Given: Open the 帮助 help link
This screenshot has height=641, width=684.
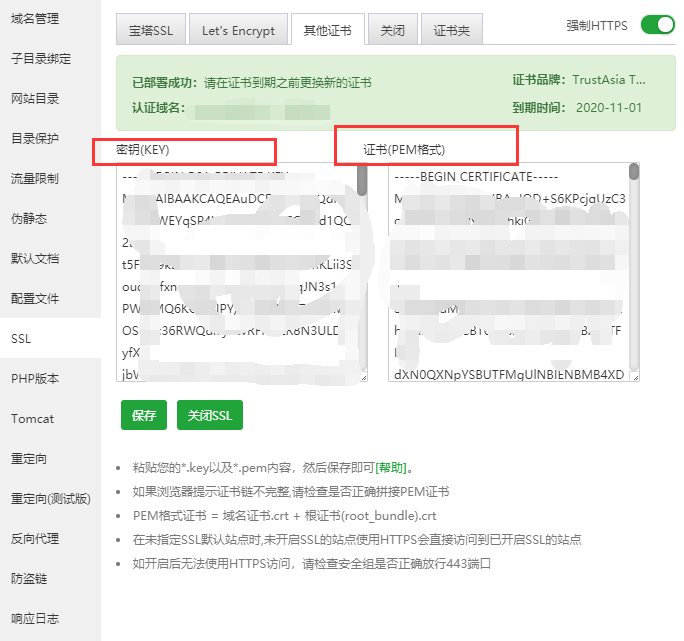Looking at the screenshot, I should (x=391, y=467).
